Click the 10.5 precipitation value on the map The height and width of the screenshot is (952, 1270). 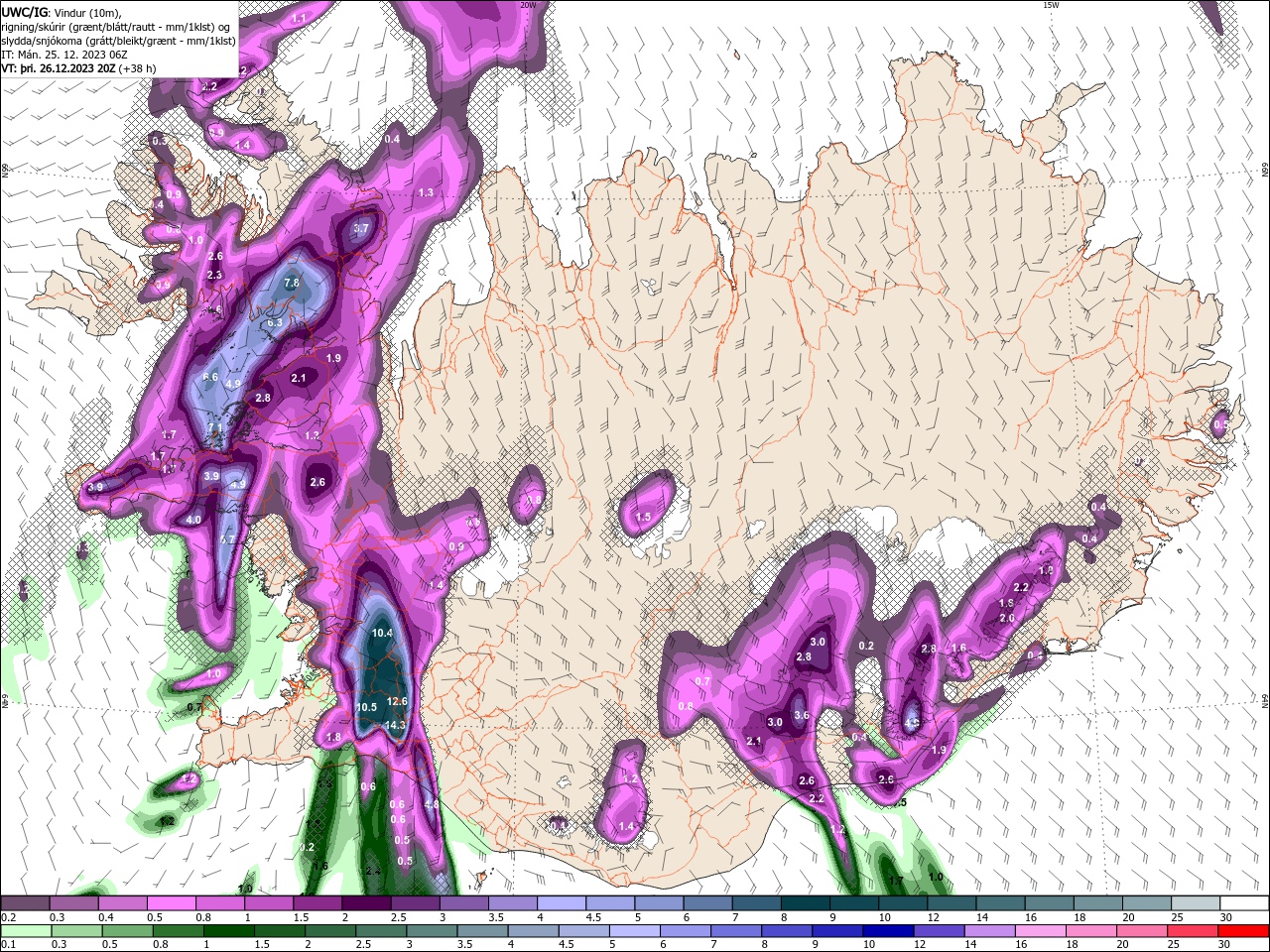[366, 707]
